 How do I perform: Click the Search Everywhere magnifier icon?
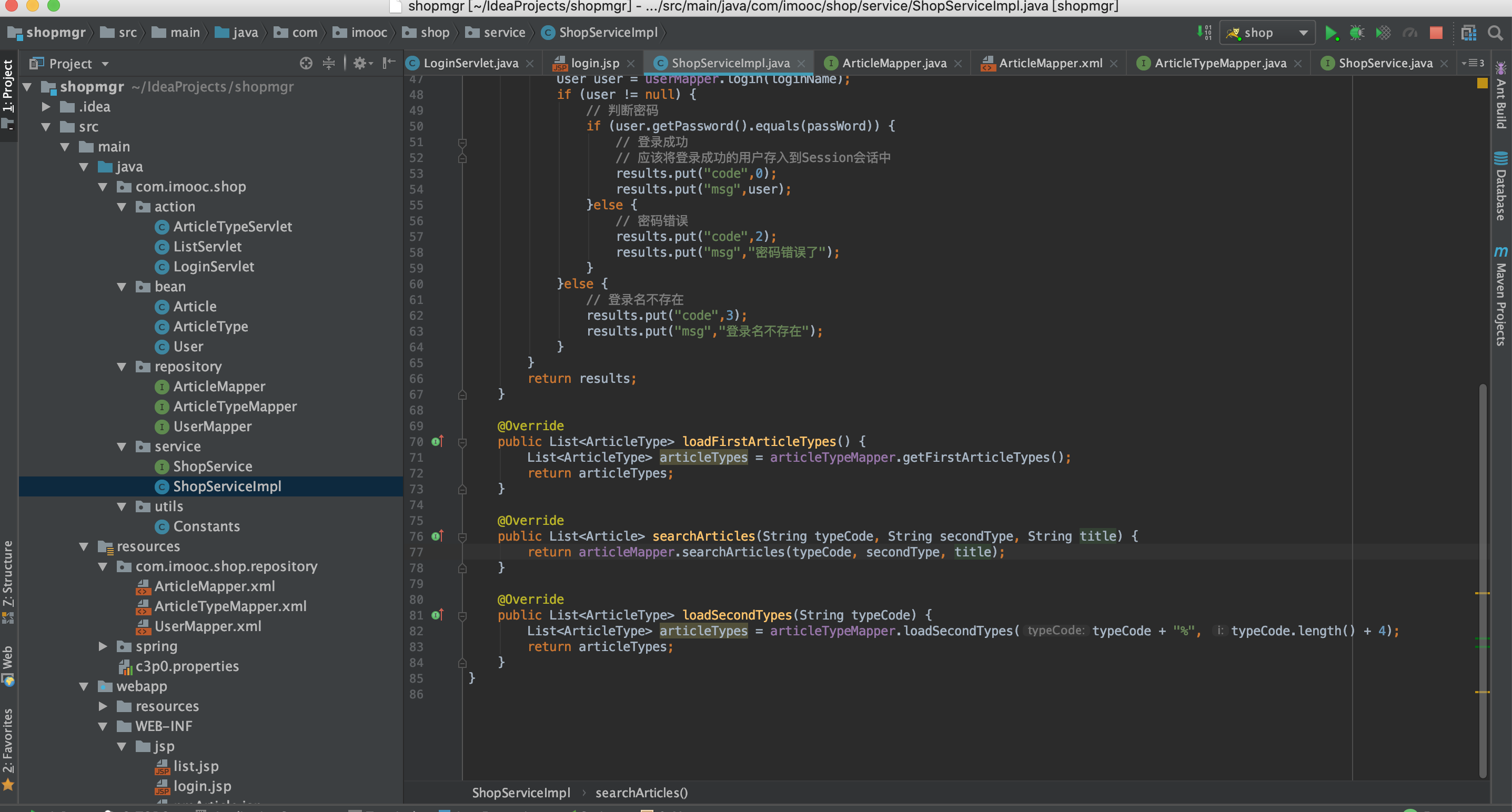(1495, 33)
